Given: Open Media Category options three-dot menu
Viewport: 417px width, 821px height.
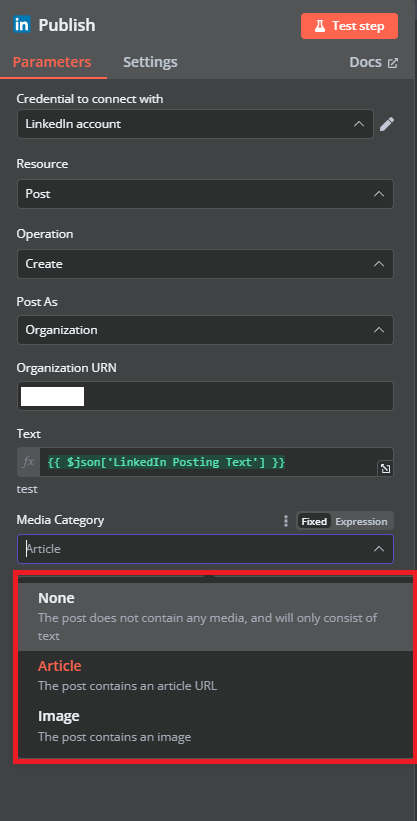Looking at the screenshot, I should 286,521.
